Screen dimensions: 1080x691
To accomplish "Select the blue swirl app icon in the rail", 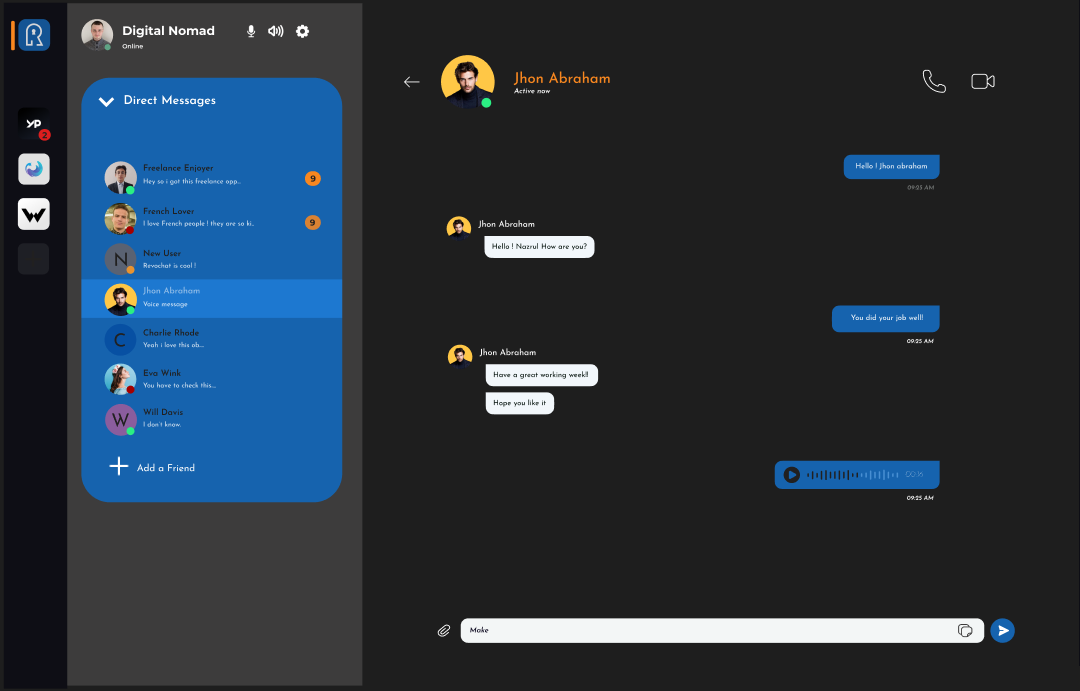I will (33, 169).
